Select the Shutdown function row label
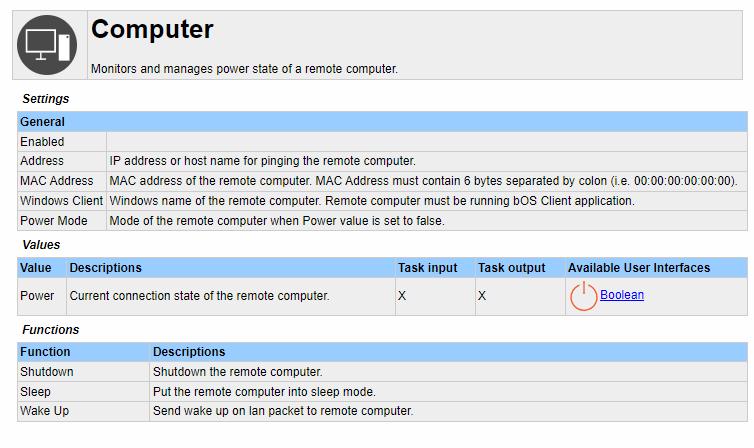Screen dimensions: 754x448 [x=47, y=372]
